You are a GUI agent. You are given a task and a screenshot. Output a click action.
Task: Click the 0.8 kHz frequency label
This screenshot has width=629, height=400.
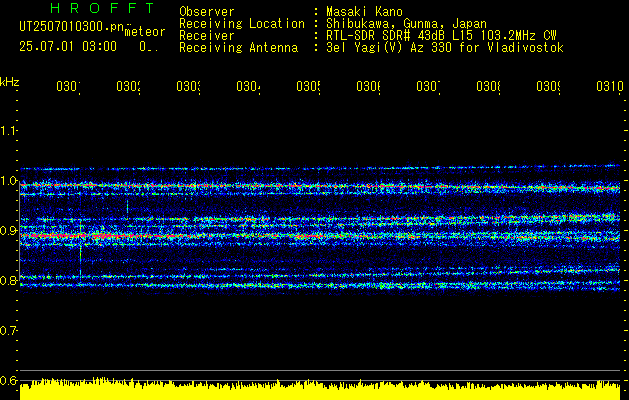(x=8, y=280)
